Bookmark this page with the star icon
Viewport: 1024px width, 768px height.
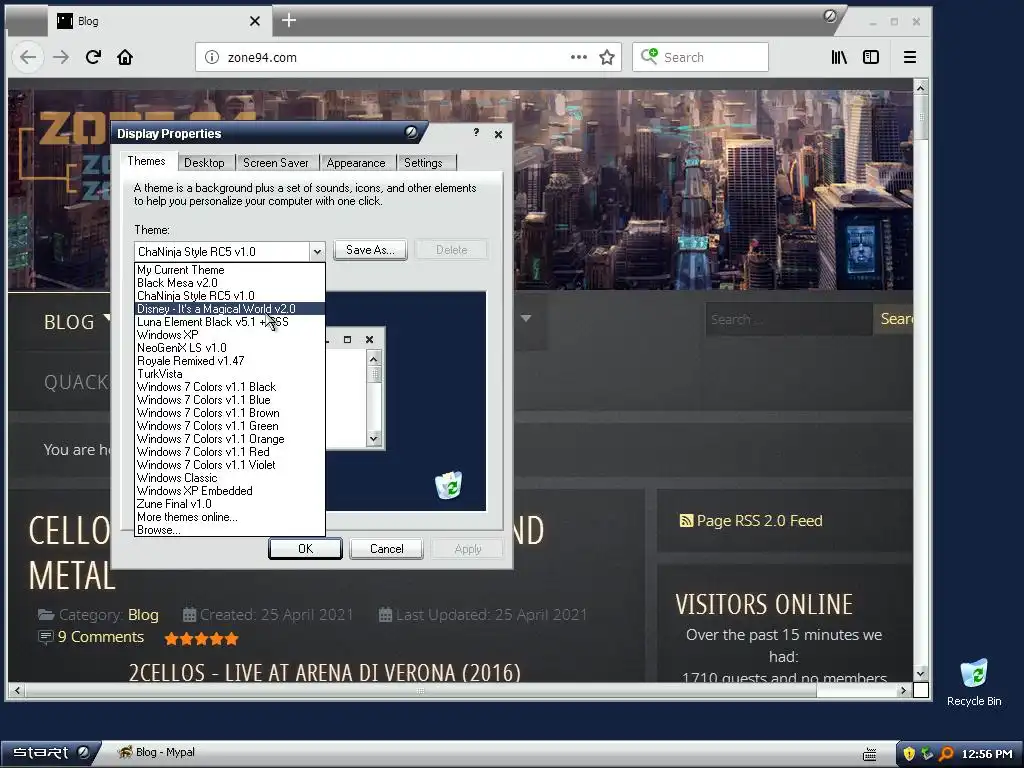607,57
